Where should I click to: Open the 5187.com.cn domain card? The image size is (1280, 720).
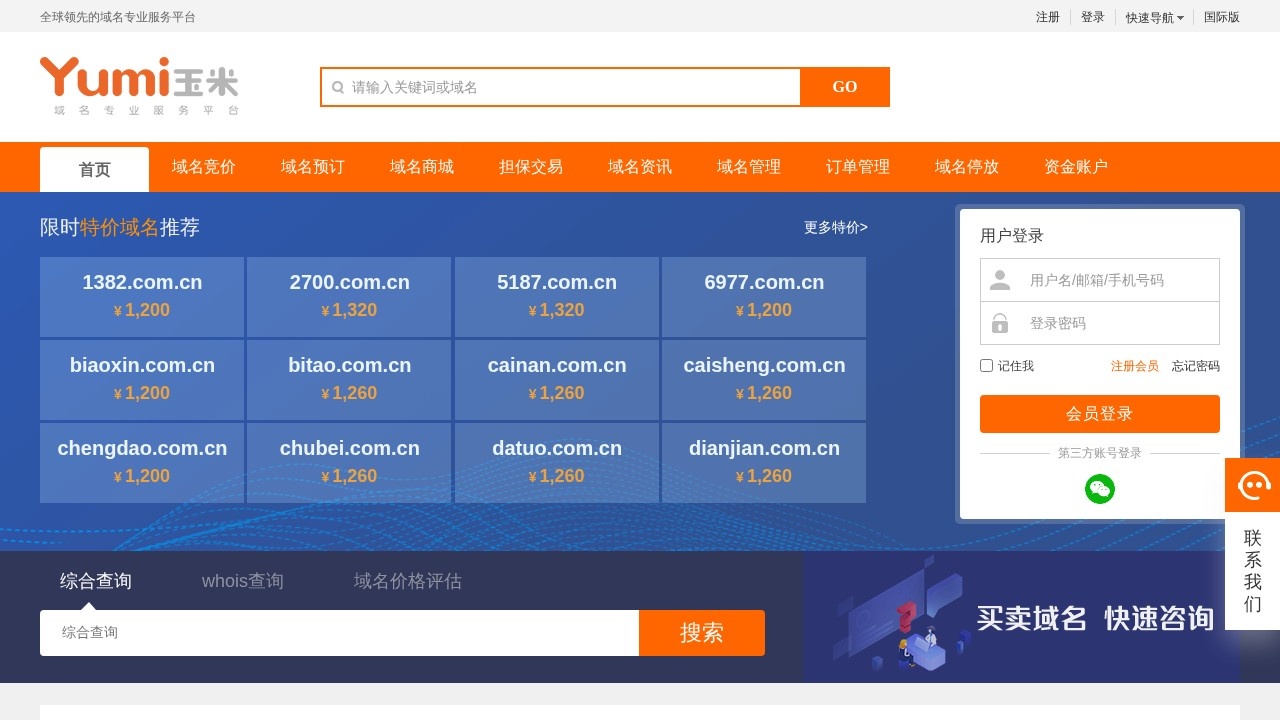coord(557,297)
